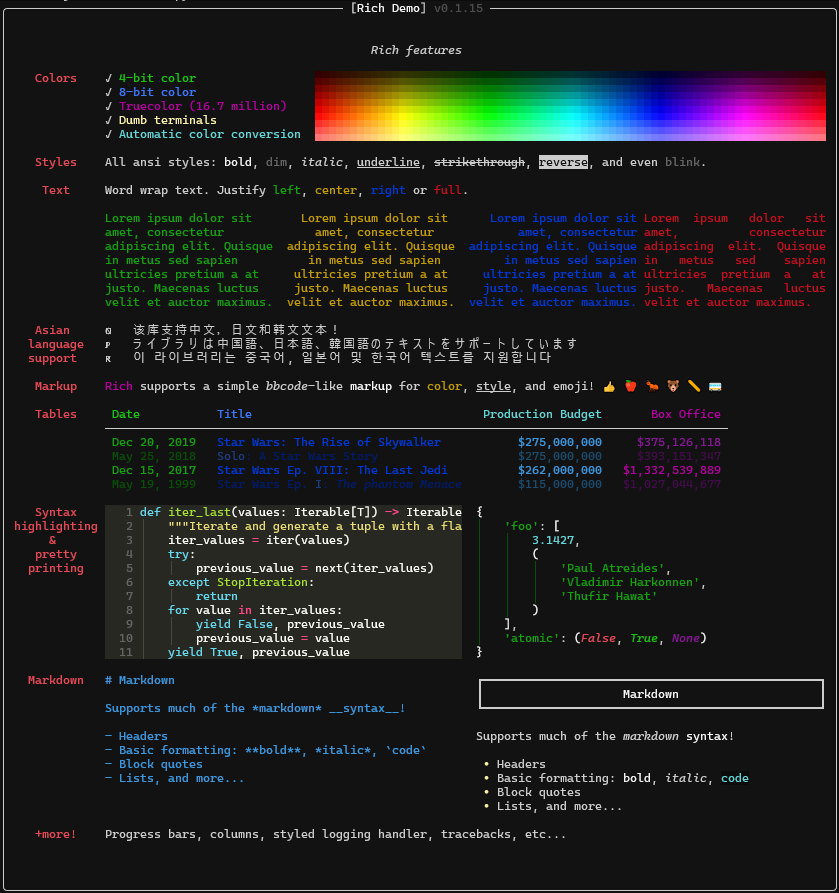
Task: Click the purple word 'Rich' in Markup
Action: point(118,386)
